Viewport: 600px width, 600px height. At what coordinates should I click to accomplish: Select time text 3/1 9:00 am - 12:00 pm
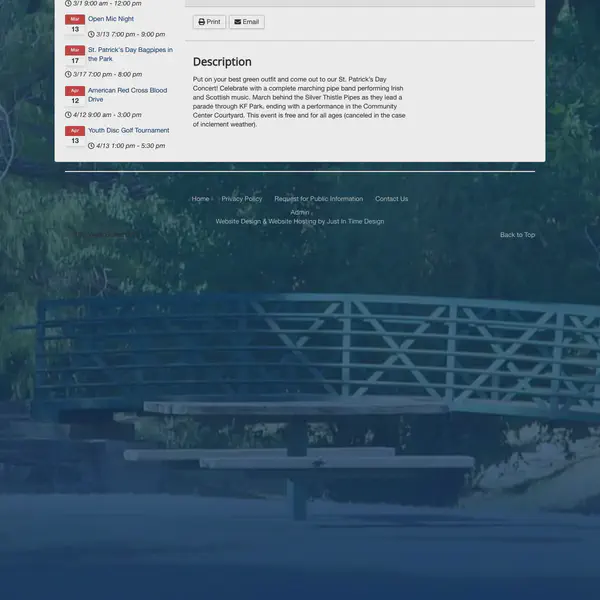coord(107,3)
